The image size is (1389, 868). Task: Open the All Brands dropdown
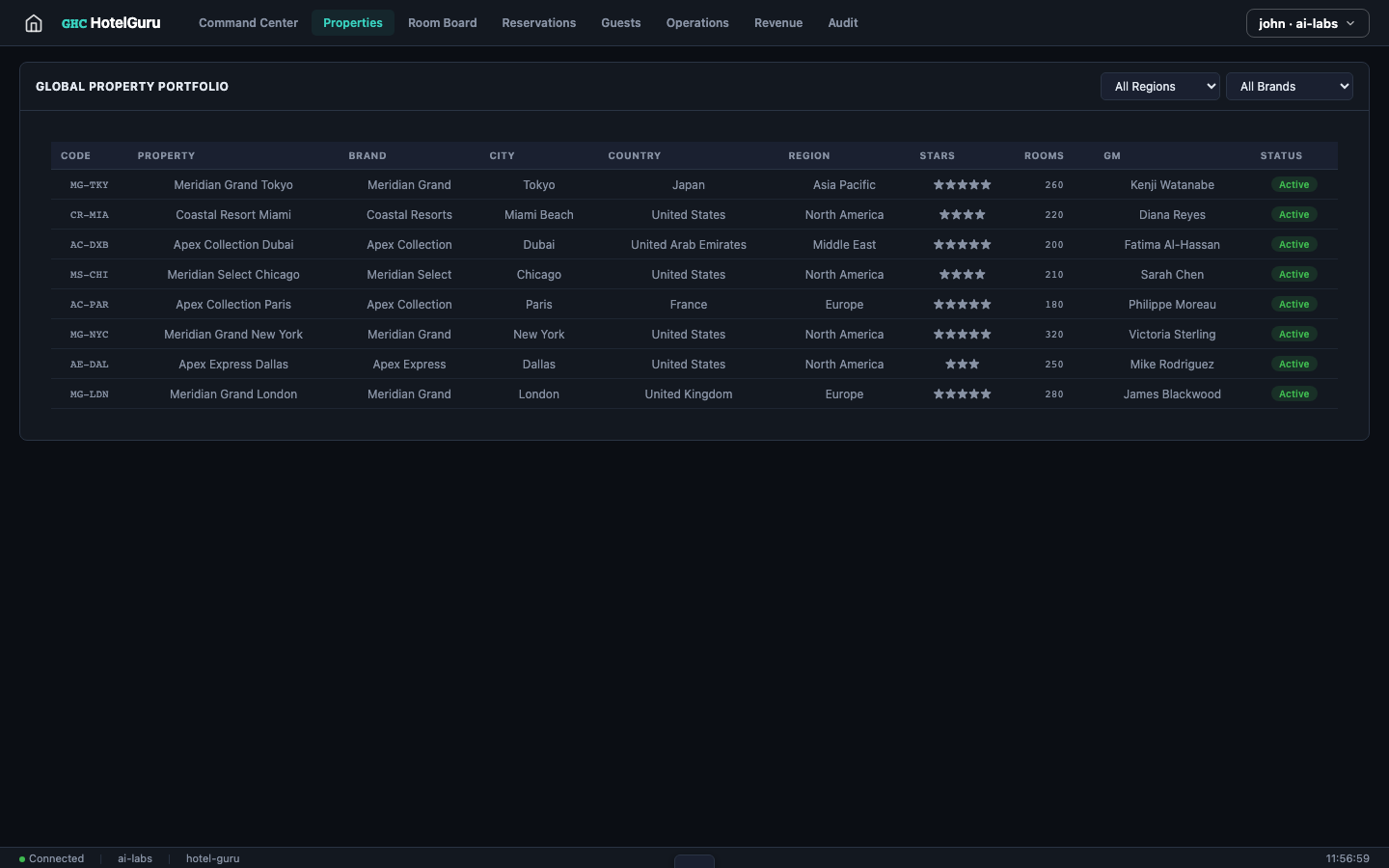(x=1290, y=86)
